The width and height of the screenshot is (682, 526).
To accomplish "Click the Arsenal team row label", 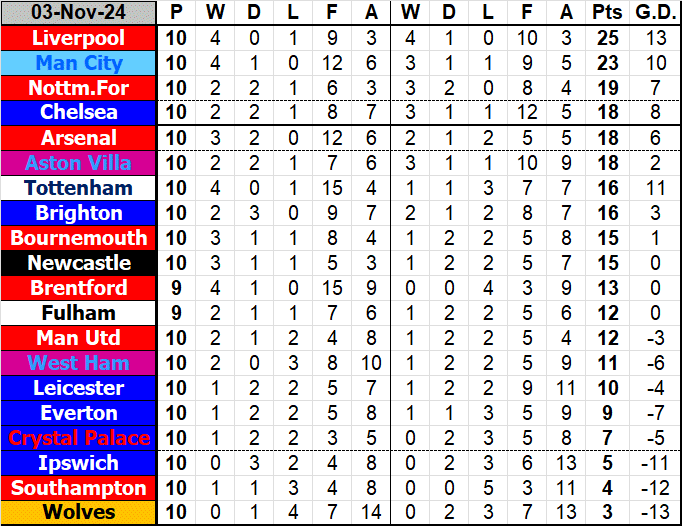I will [x=79, y=138].
